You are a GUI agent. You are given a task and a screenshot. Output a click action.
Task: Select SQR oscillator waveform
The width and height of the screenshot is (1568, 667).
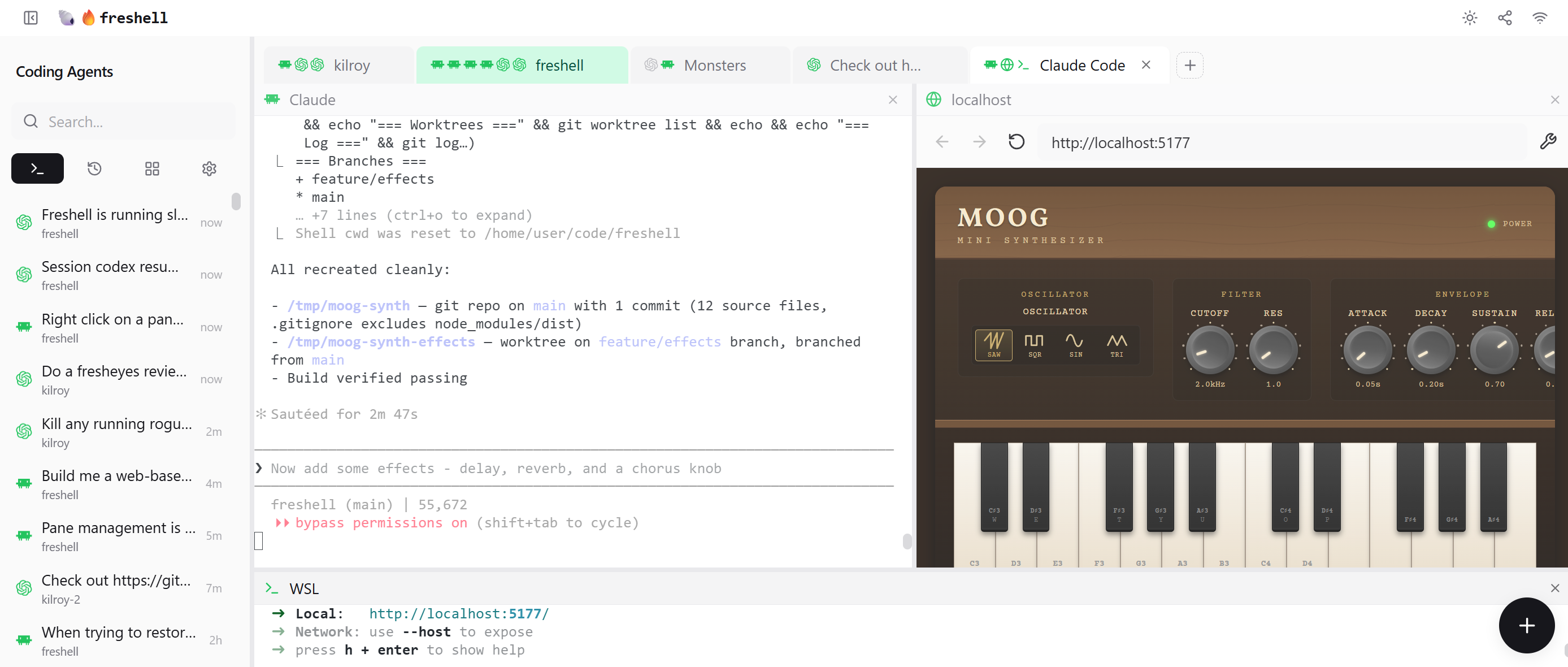click(1034, 345)
